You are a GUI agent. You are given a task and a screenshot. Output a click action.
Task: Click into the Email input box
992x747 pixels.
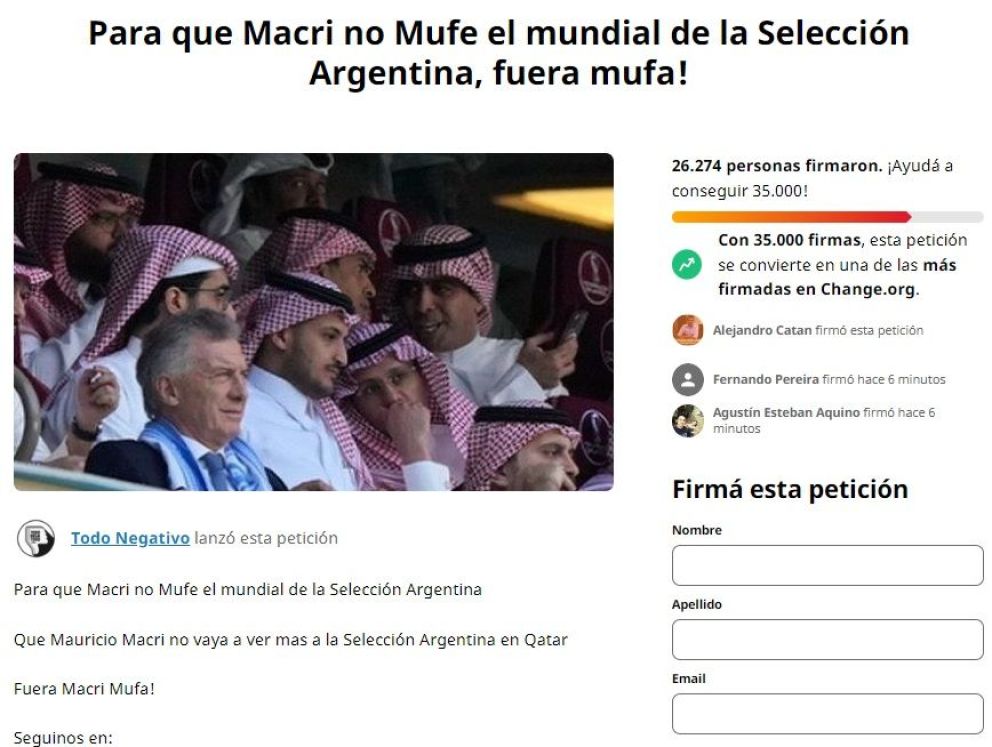tap(828, 713)
